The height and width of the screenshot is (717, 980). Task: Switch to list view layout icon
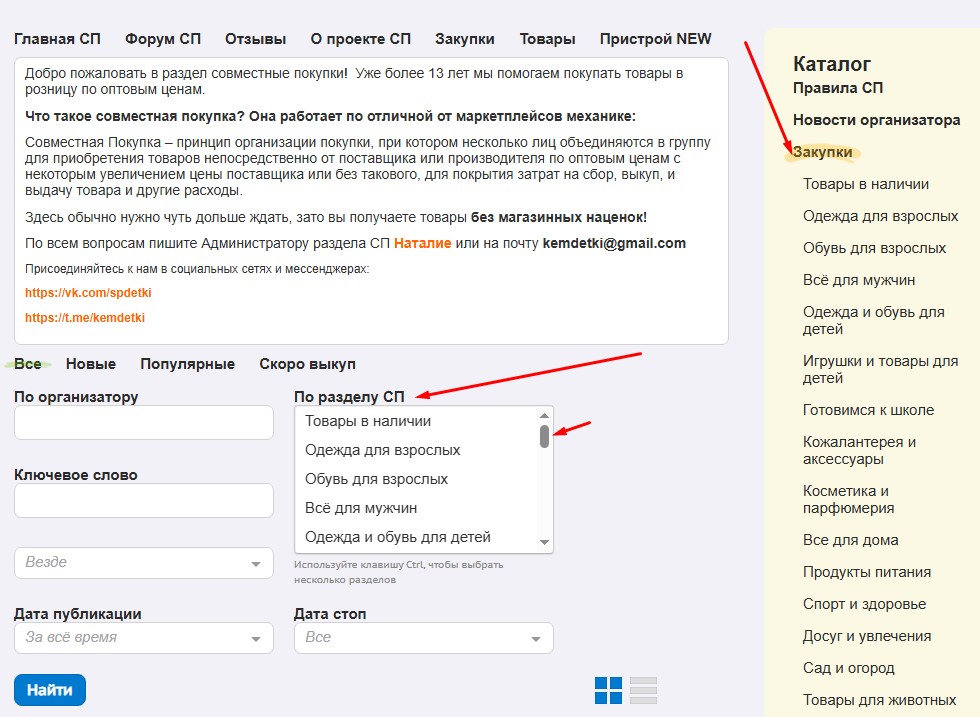tap(643, 690)
